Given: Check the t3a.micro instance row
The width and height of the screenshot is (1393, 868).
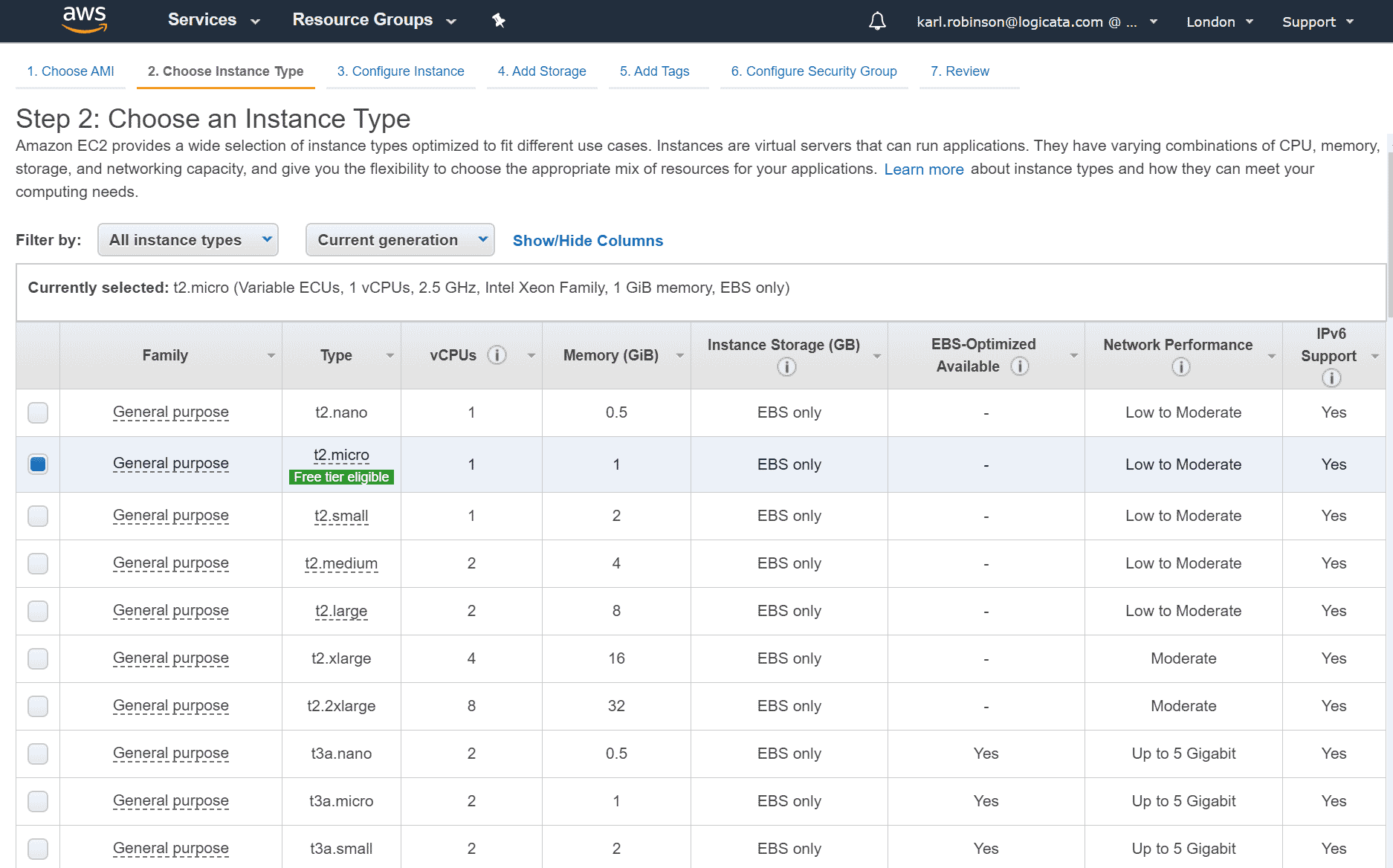Looking at the screenshot, I should (38, 801).
